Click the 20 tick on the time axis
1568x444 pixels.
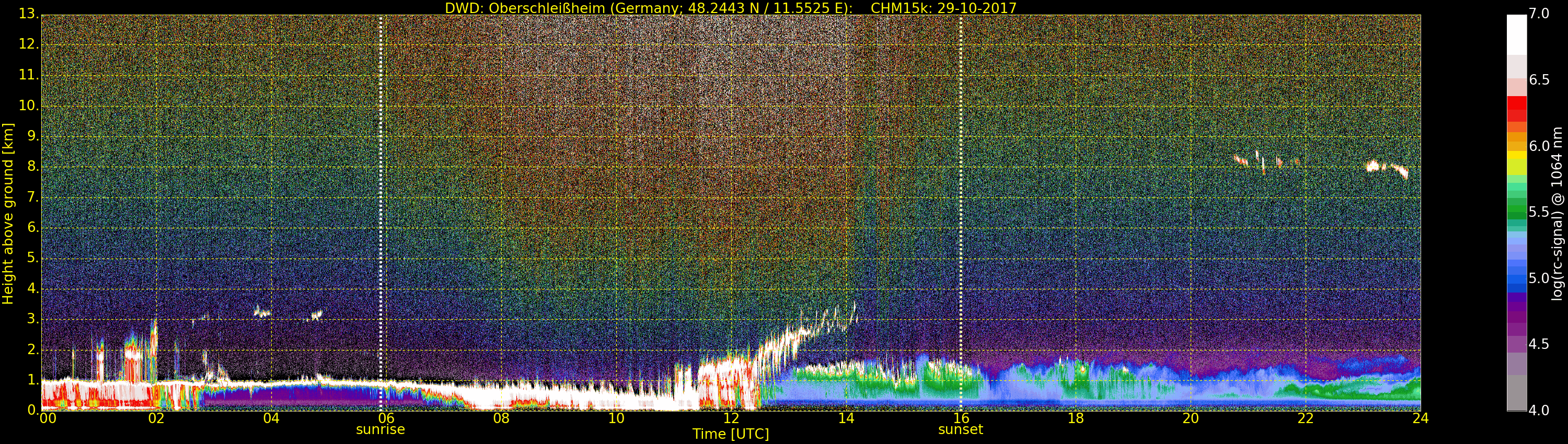pyautogui.click(x=1190, y=418)
